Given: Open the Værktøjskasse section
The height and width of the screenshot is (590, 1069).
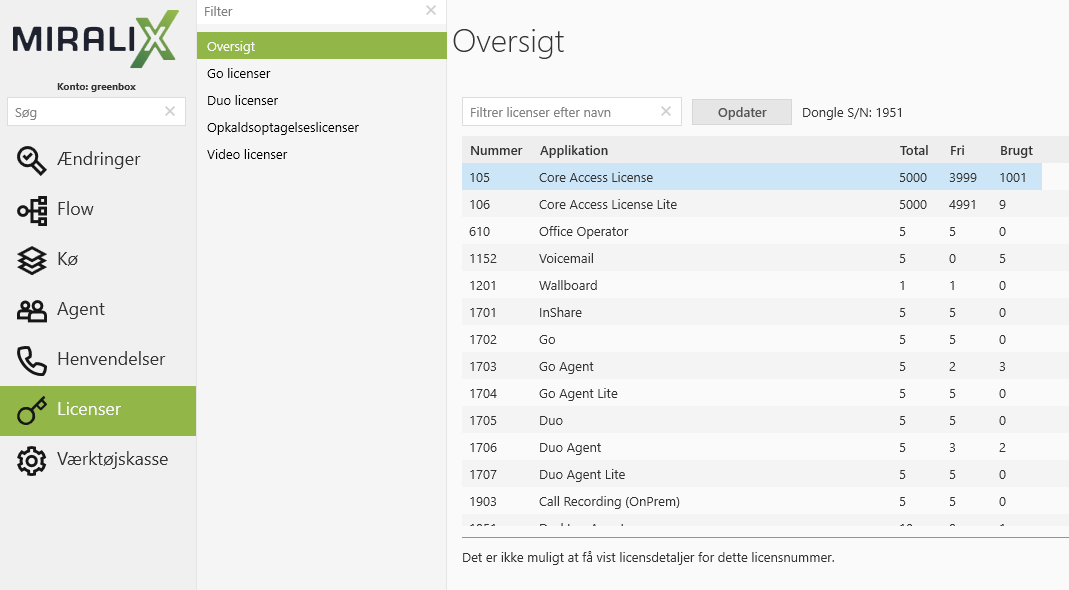Looking at the screenshot, I should [x=98, y=459].
